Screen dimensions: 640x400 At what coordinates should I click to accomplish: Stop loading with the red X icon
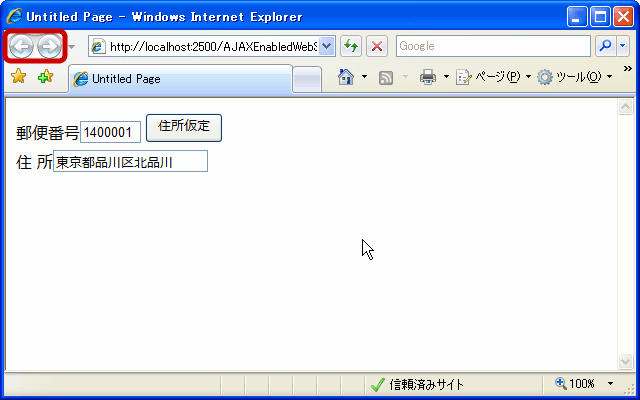[x=377, y=46]
